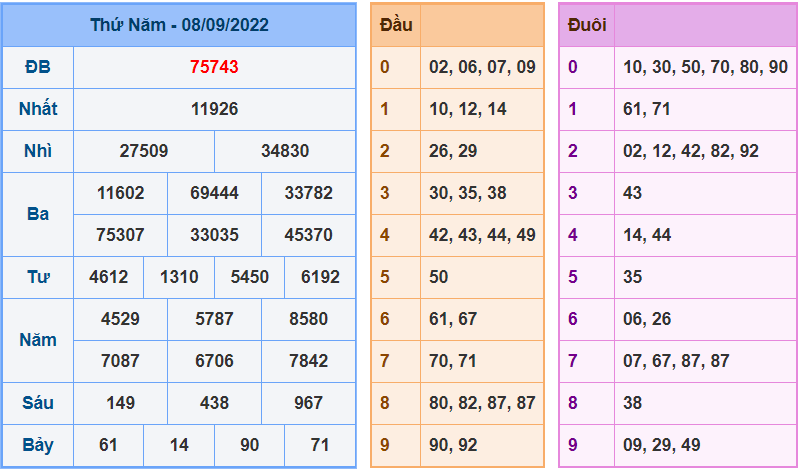Choose Tư prize number 5450
Screen dimensions: 798x469
(x=249, y=277)
